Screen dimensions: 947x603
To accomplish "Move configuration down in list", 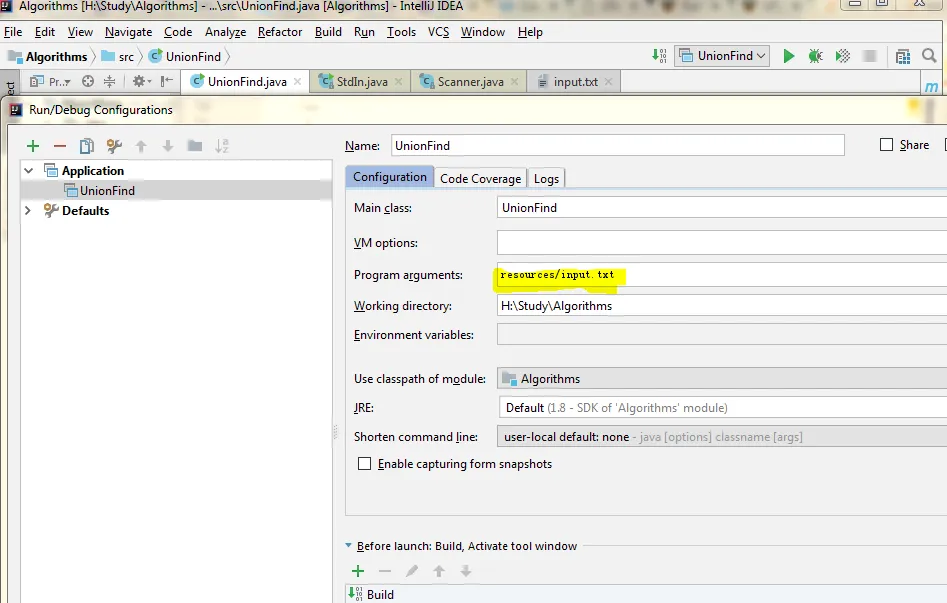I will point(168,146).
